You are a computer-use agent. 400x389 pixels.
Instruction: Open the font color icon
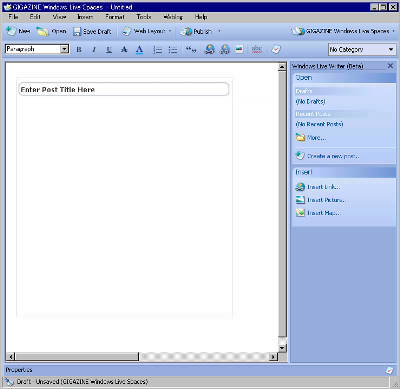pos(139,50)
